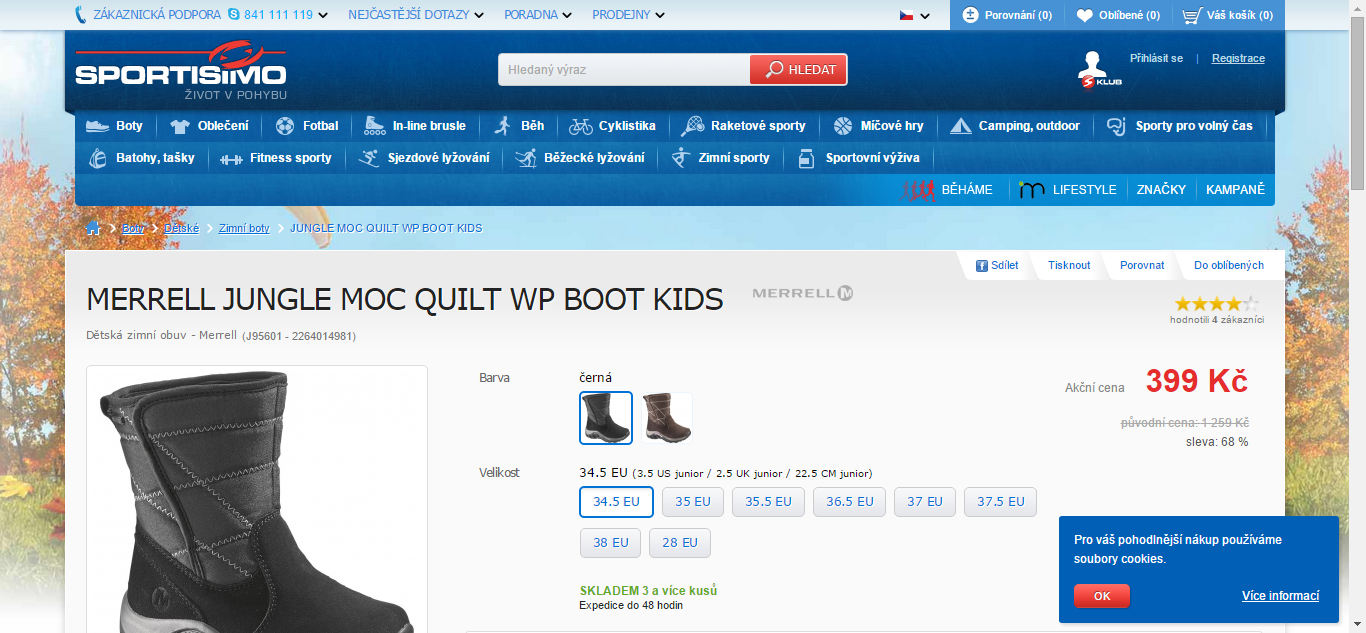Click the t-shirt icon beside Oblečení
1366x633 pixels.
coord(179,126)
